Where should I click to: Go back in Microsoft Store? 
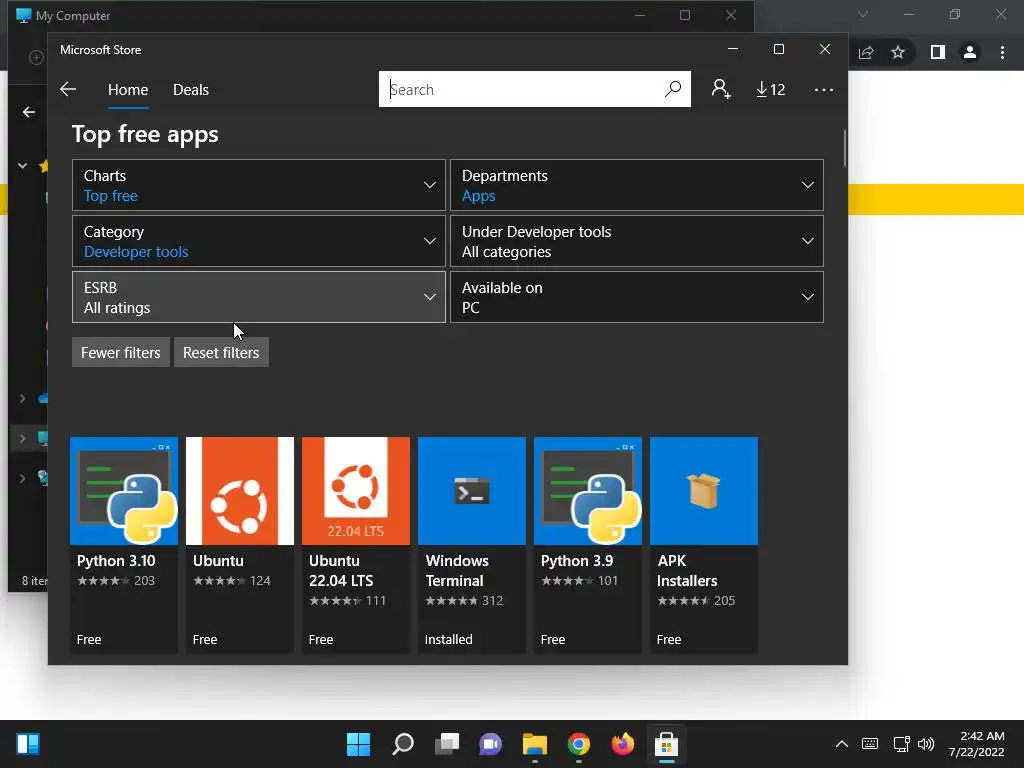[x=68, y=89]
